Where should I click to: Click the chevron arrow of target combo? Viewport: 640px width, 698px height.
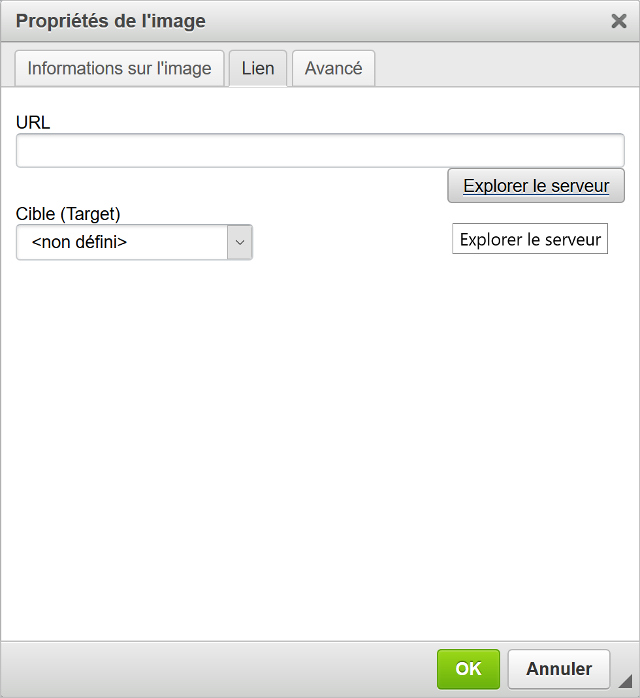[240, 242]
